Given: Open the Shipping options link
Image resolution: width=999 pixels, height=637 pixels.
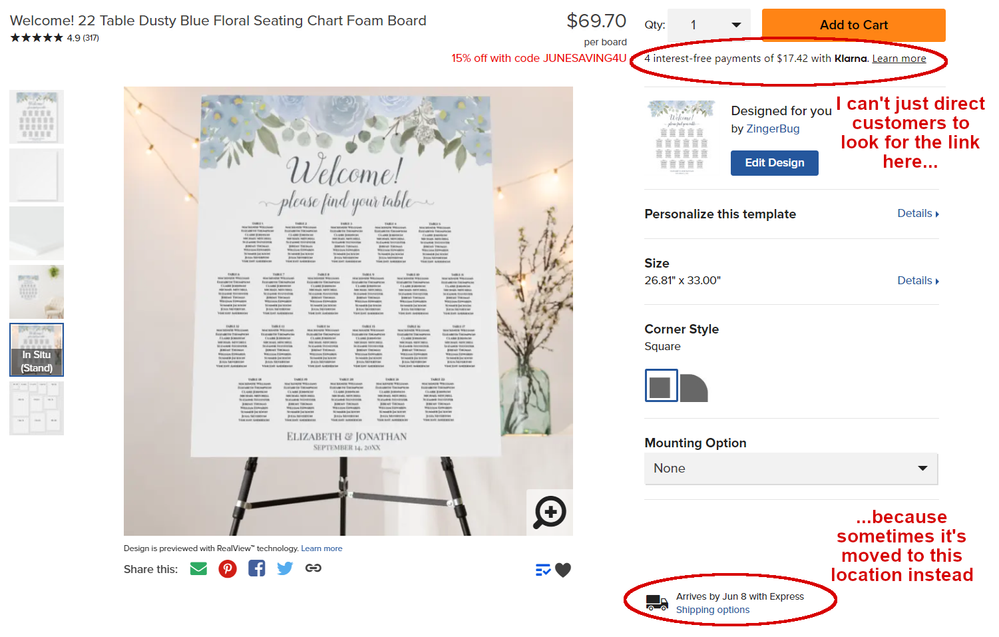Looking at the screenshot, I should (x=712, y=610).
